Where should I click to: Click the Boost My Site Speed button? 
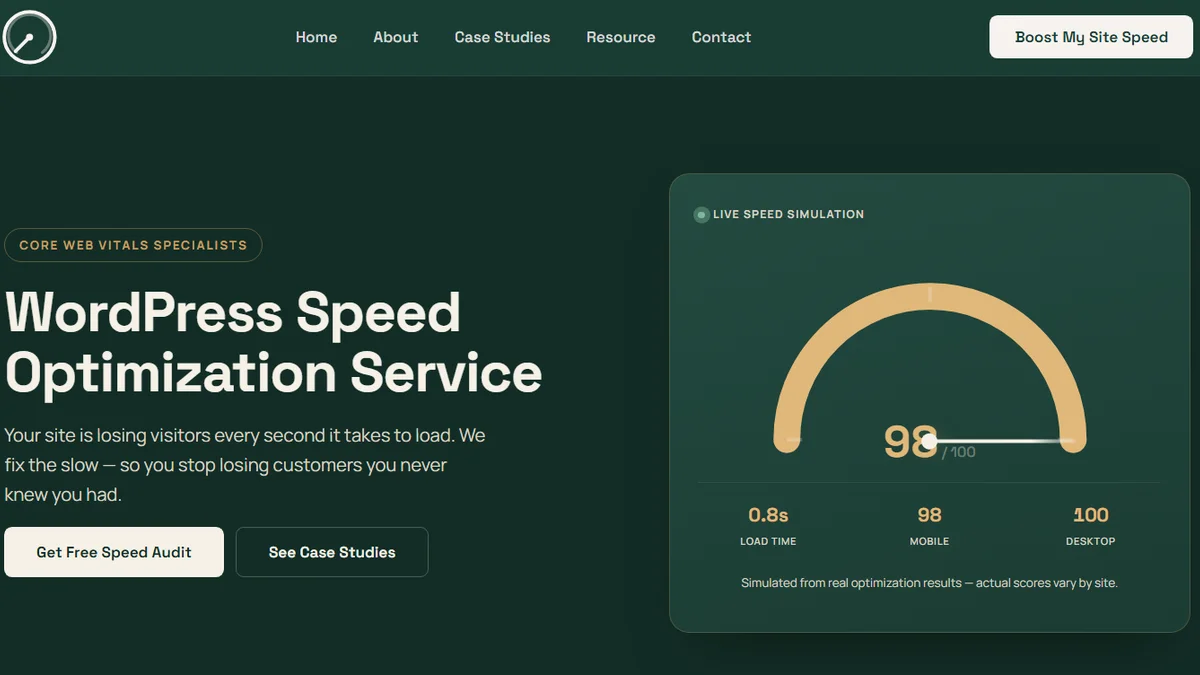point(1091,37)
